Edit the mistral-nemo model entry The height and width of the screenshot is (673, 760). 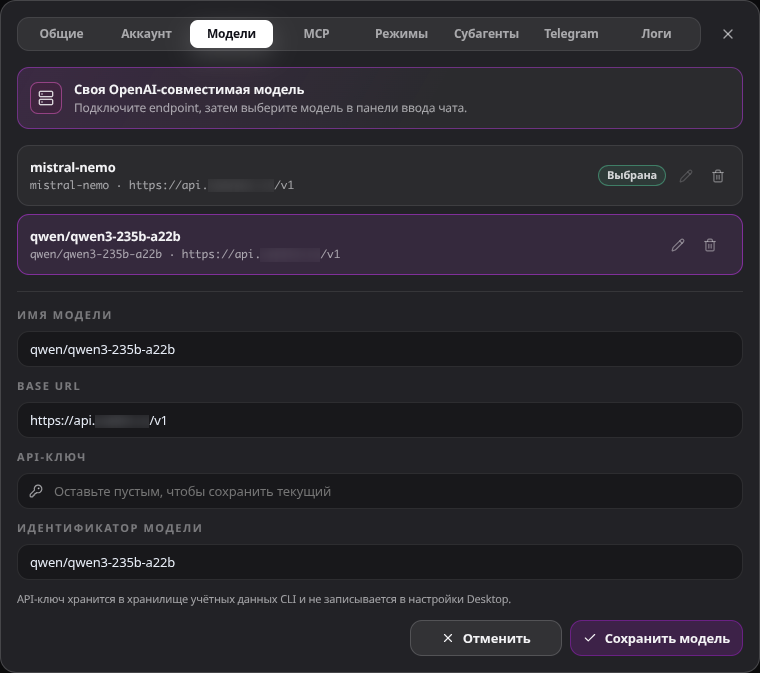[685, 176]
